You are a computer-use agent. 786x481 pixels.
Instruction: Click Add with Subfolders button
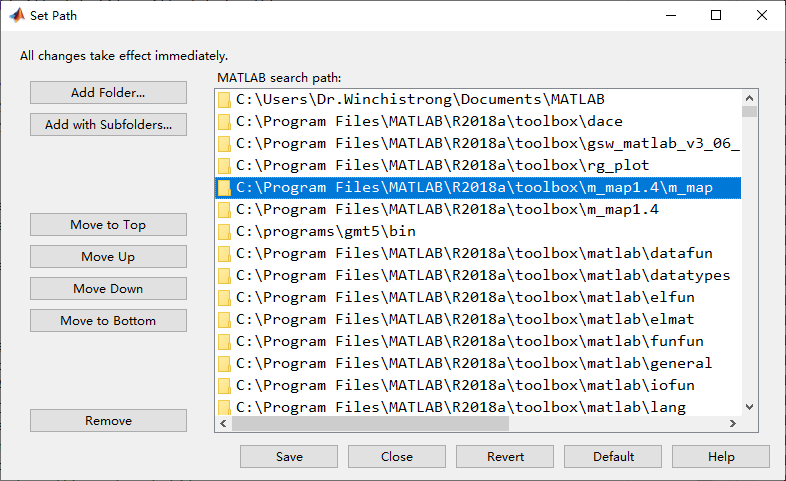click(108, 125)
